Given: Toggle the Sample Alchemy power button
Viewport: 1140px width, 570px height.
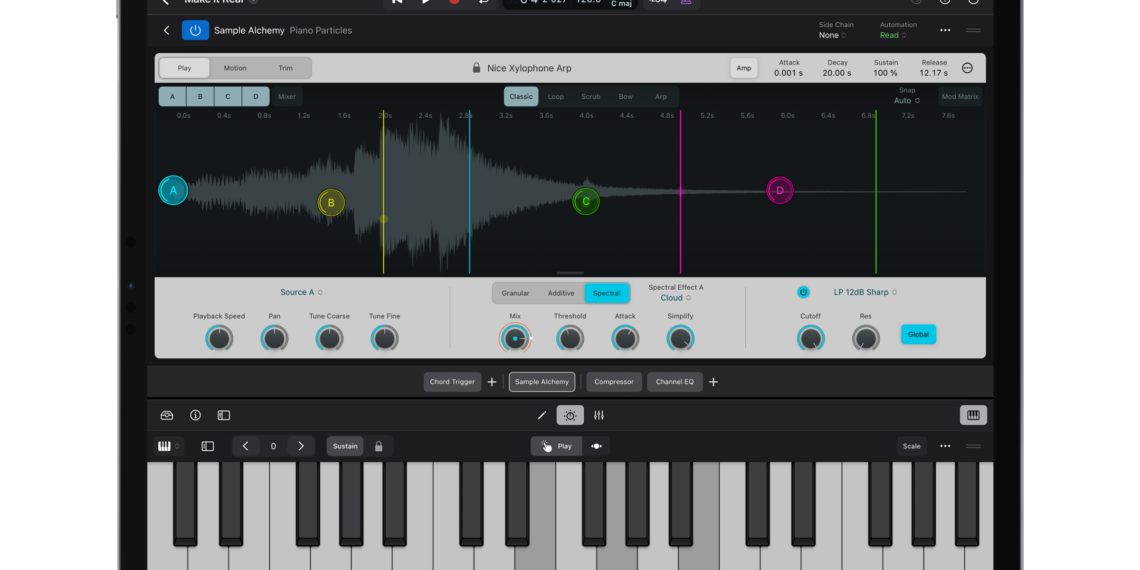Looking at the screenshot, I should [x=195, y=31].
